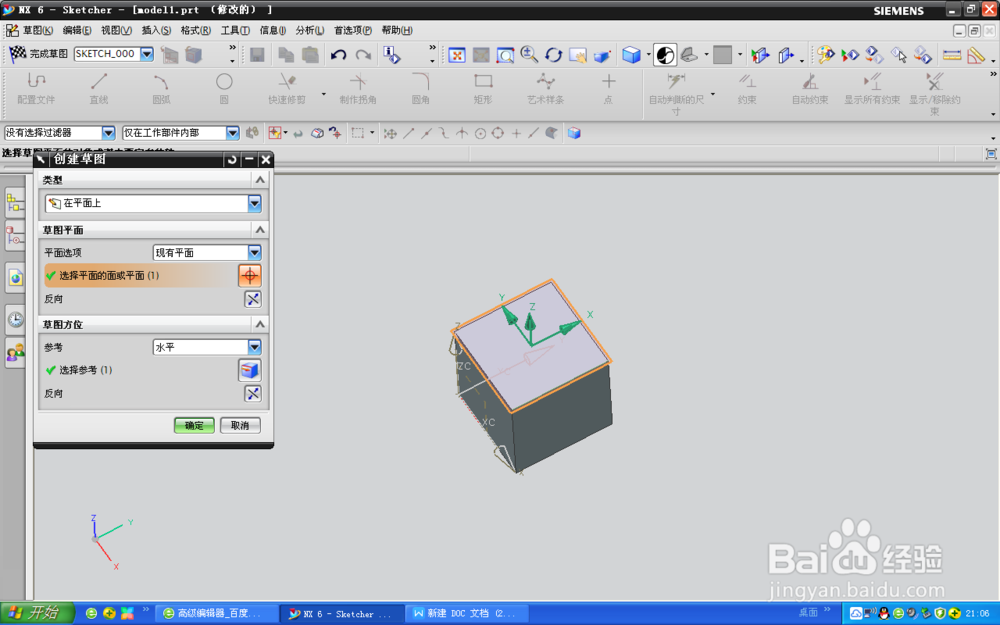
Task: Click the full screen icon at right of cue line
Action: (990, 154)
